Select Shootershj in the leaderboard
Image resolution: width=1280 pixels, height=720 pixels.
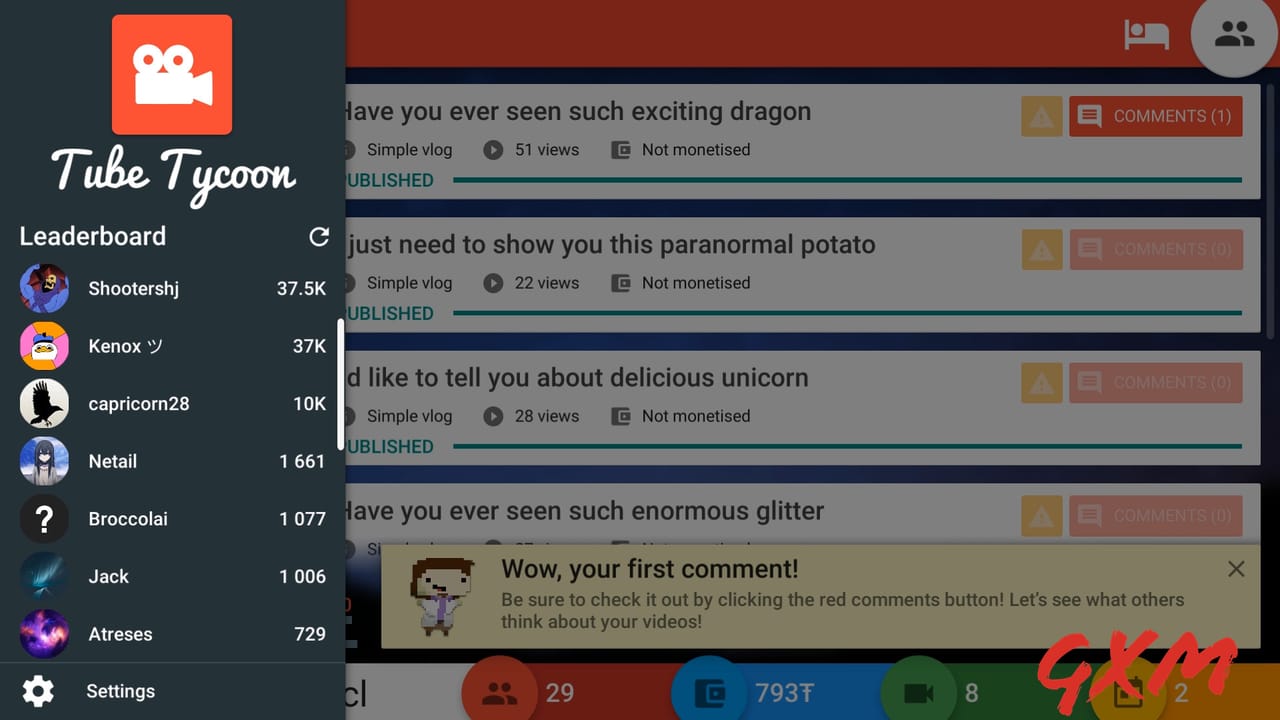point(173,289)
